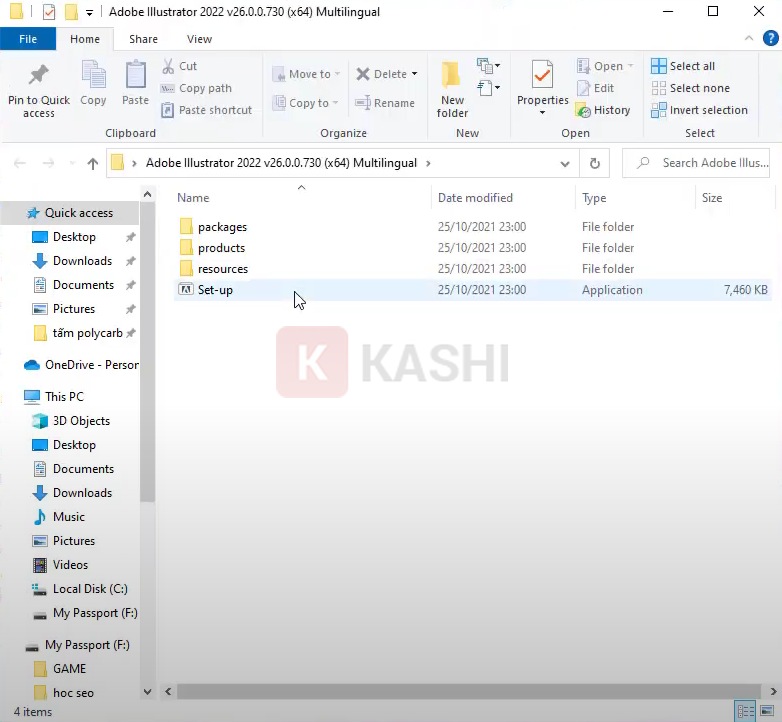Screen dimensions: 782x722
Task: Open the File menu tab
Action: pos(28,39)
